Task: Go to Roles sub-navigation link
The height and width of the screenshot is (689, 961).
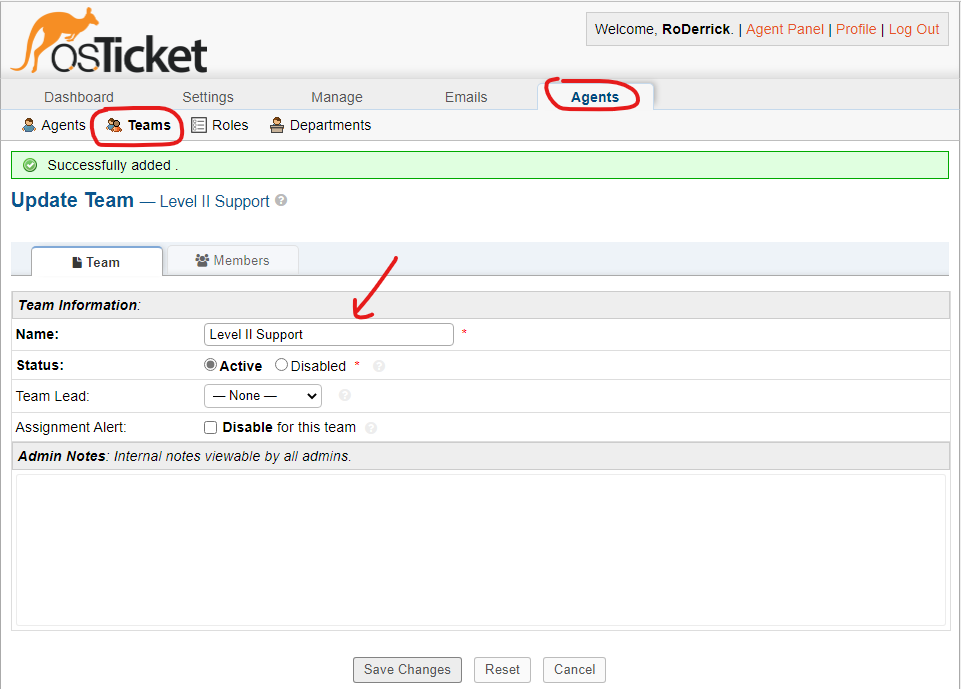Action: click(220, 125)
